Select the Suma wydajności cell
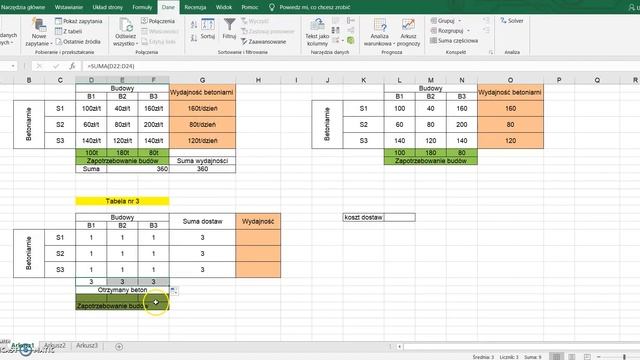The width and height of the screenshot is (640, 360). 202,161
